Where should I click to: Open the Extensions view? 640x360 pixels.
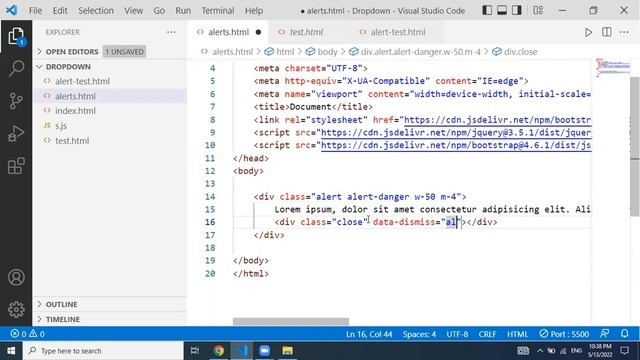click(x=16, y=166)
